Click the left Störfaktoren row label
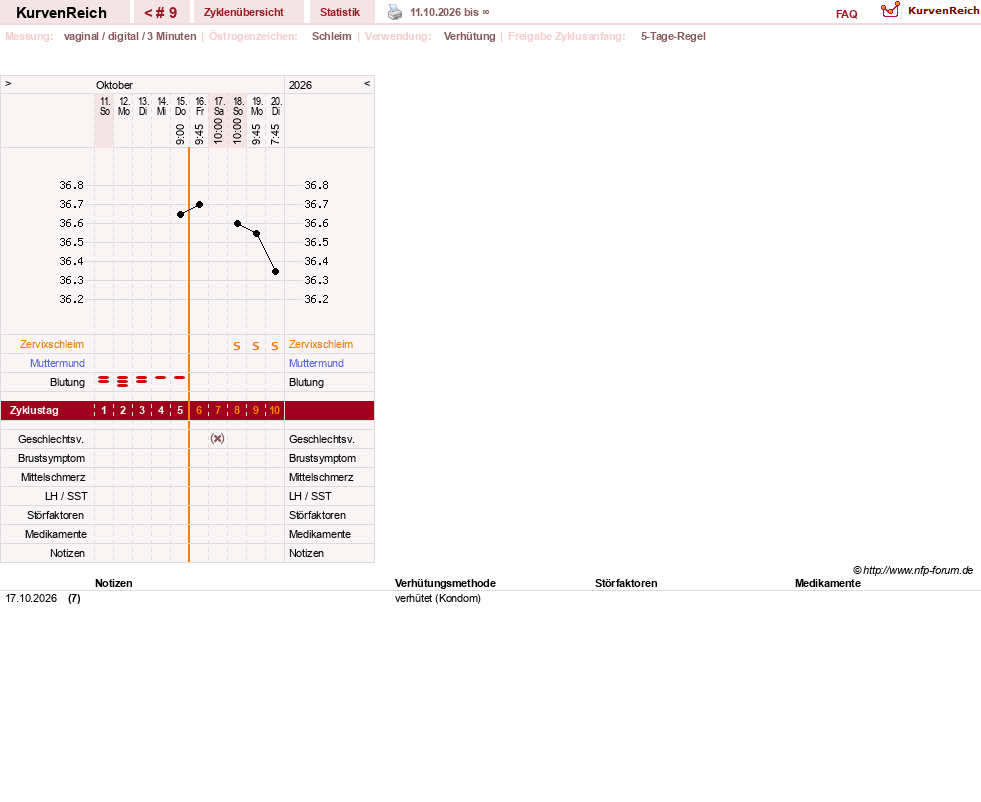Screen dimensions: 981x802 click(x=55, y=515)
